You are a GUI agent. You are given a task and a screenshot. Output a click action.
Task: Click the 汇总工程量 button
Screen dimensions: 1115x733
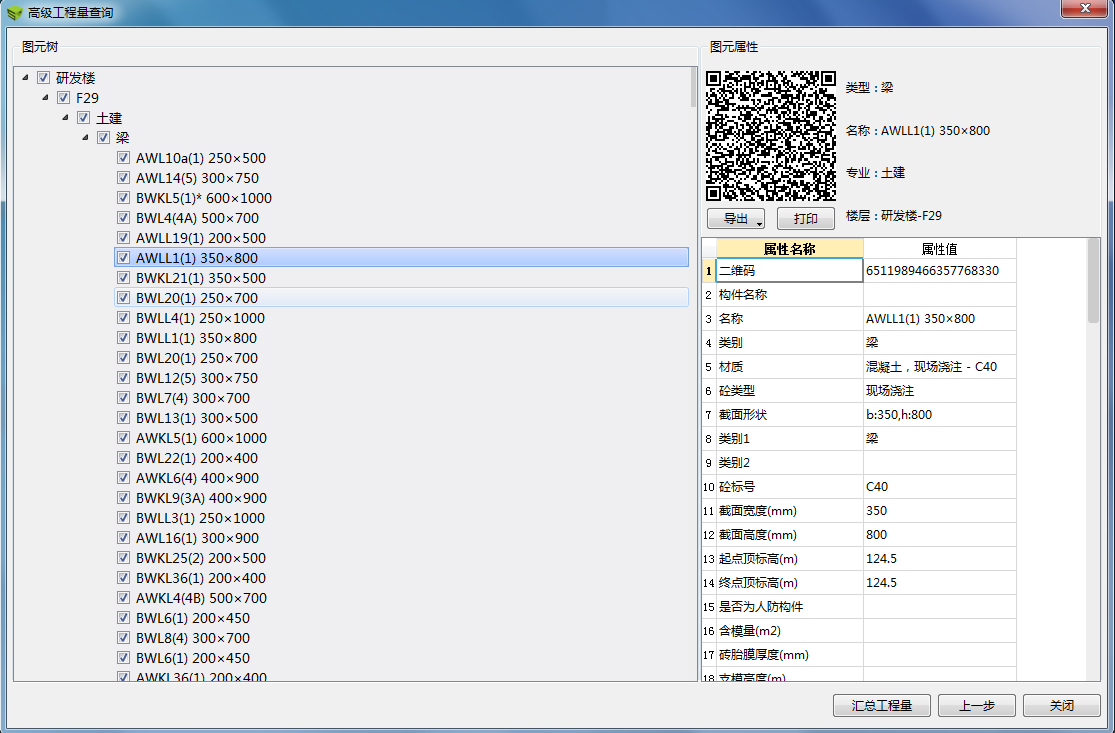[x=882, y=705]
